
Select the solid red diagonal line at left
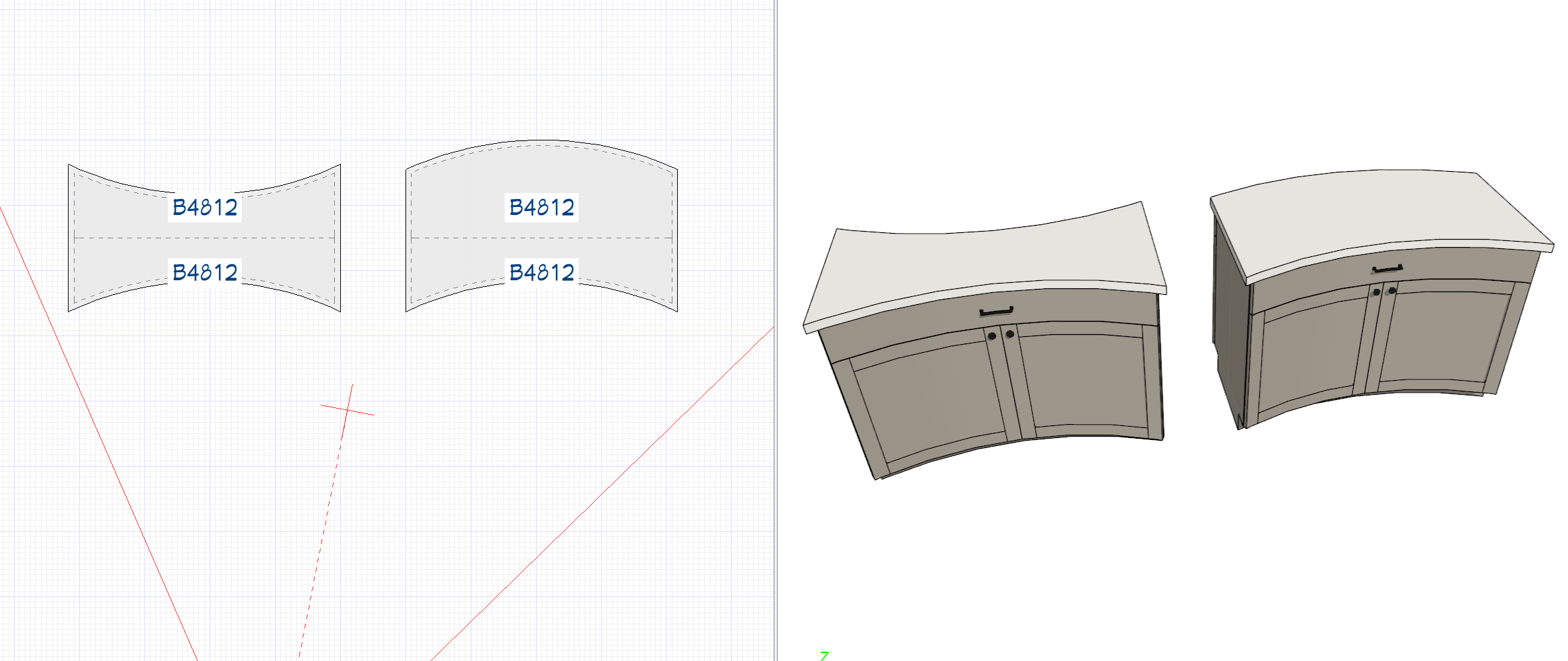click(x=100, y=433)
